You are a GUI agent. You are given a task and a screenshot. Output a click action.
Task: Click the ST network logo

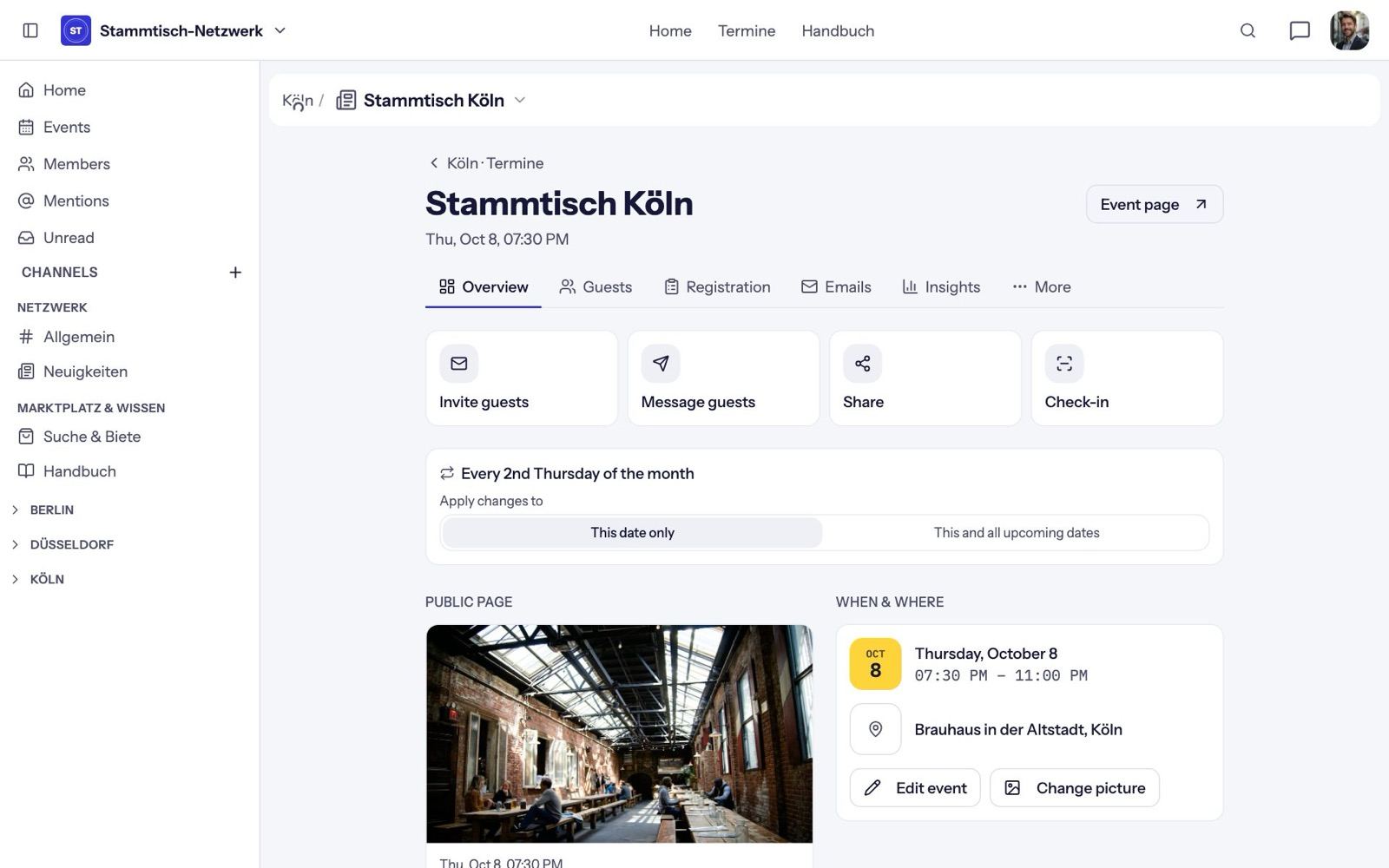(x=76, y=30)
